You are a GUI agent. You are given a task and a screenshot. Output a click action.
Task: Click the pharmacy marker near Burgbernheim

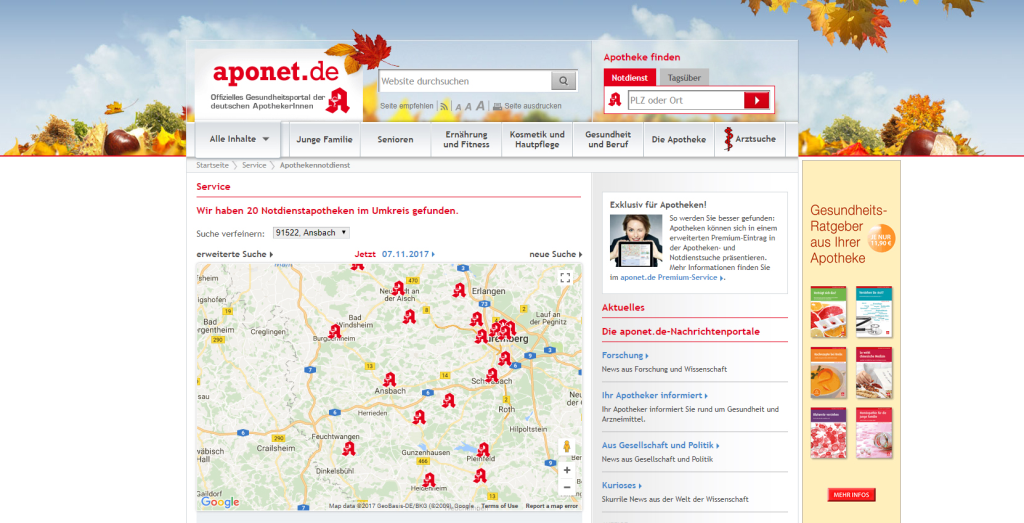(x=335, y=331)
